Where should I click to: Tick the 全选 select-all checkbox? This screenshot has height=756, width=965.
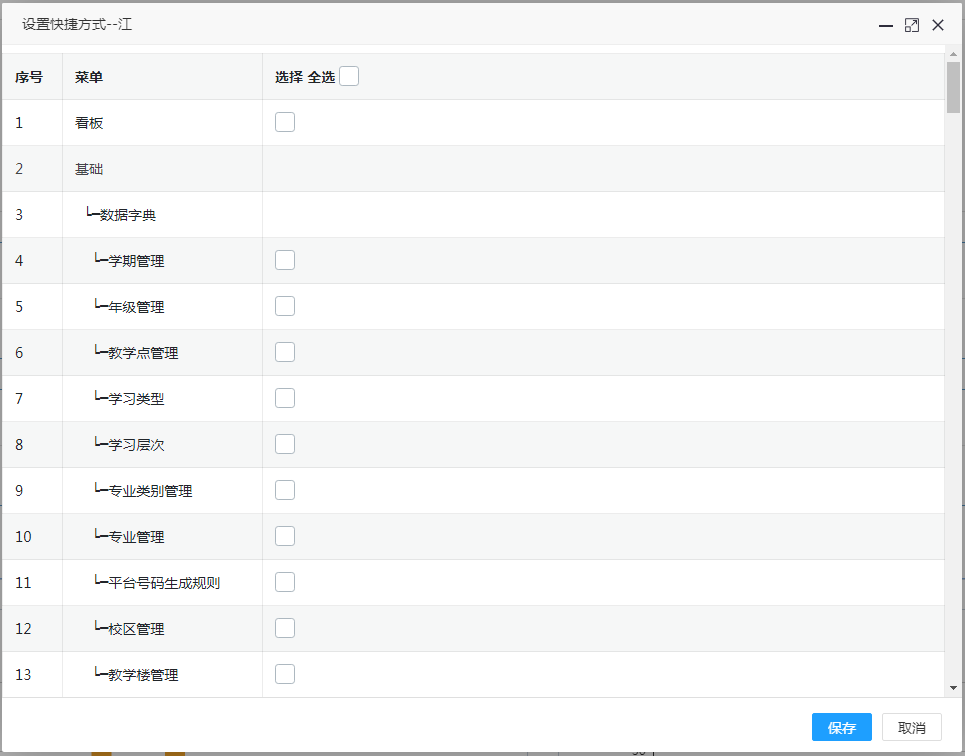(x=349, y=76)
